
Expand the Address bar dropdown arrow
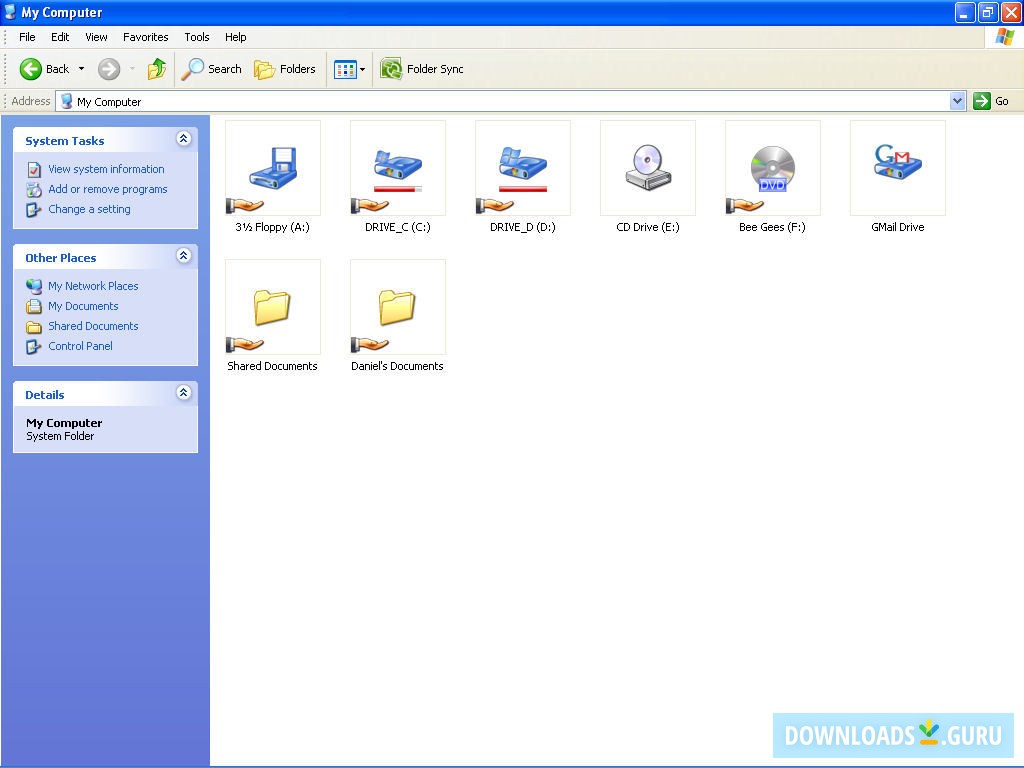point(957,101)
